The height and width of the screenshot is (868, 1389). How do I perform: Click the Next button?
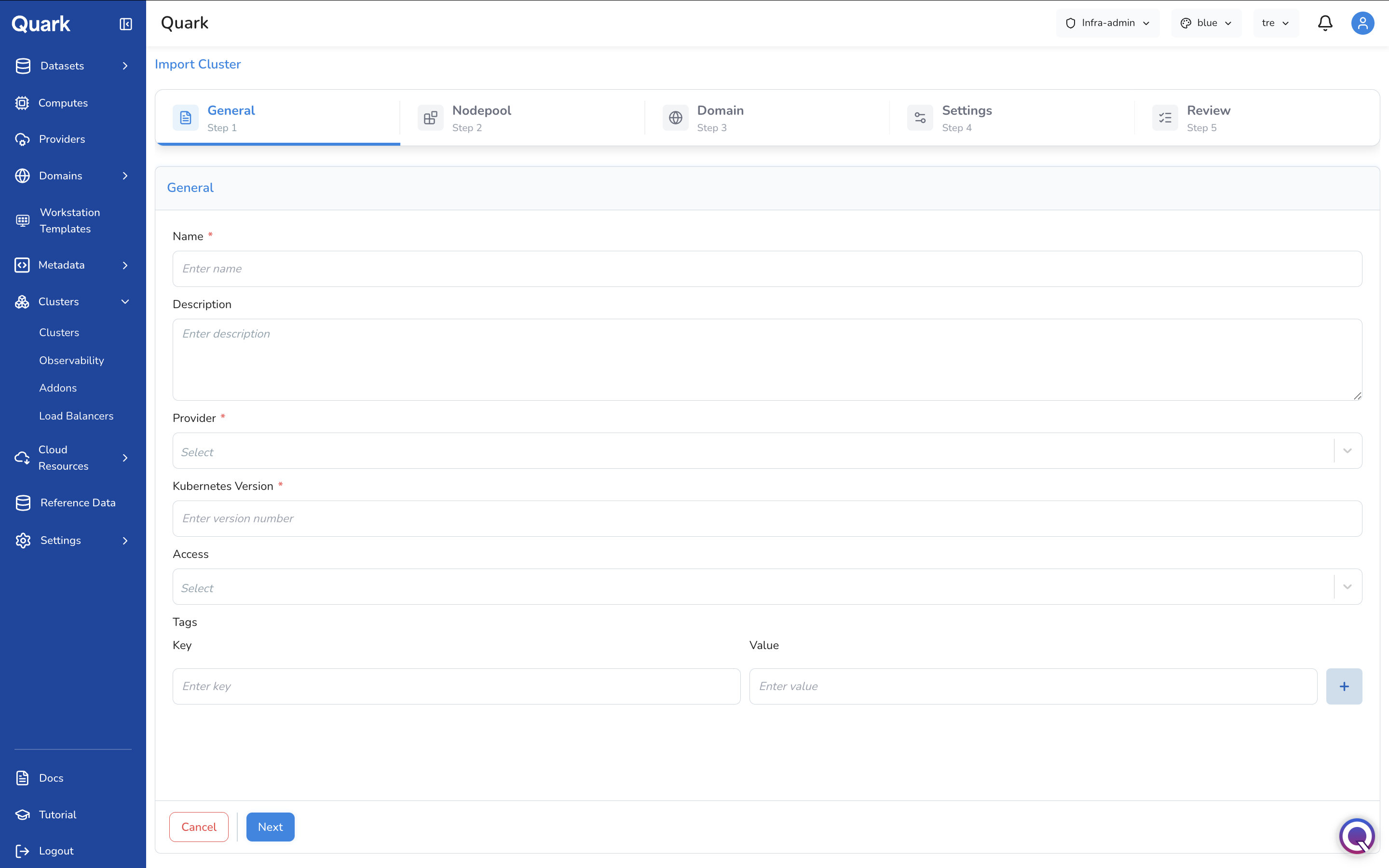point(271,827)
